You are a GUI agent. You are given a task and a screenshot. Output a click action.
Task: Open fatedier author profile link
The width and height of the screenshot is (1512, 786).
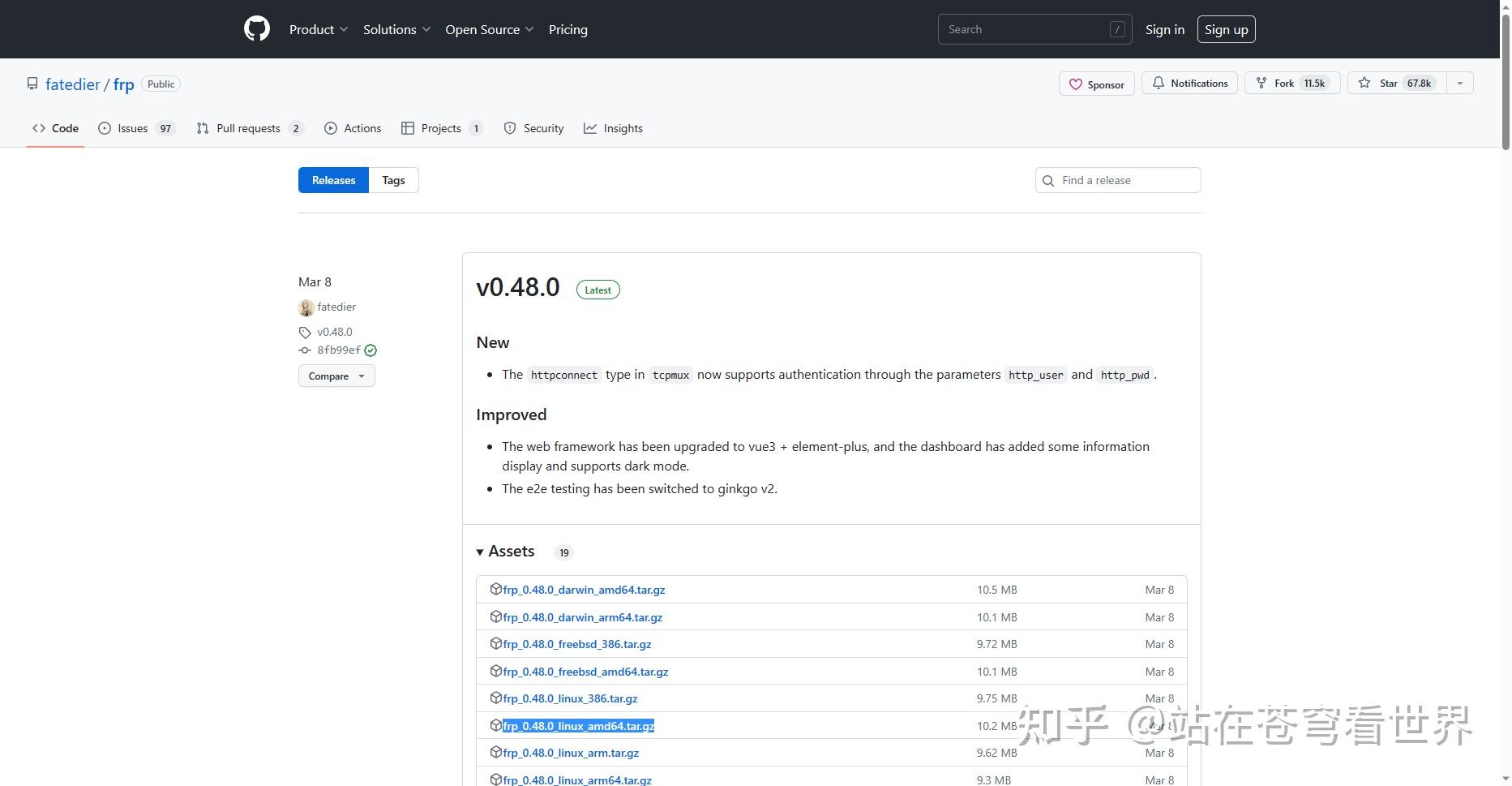coord(336,307)
